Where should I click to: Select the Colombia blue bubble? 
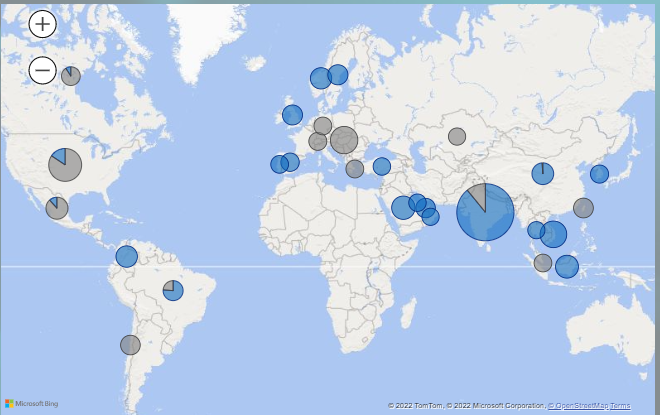(127, 256)
